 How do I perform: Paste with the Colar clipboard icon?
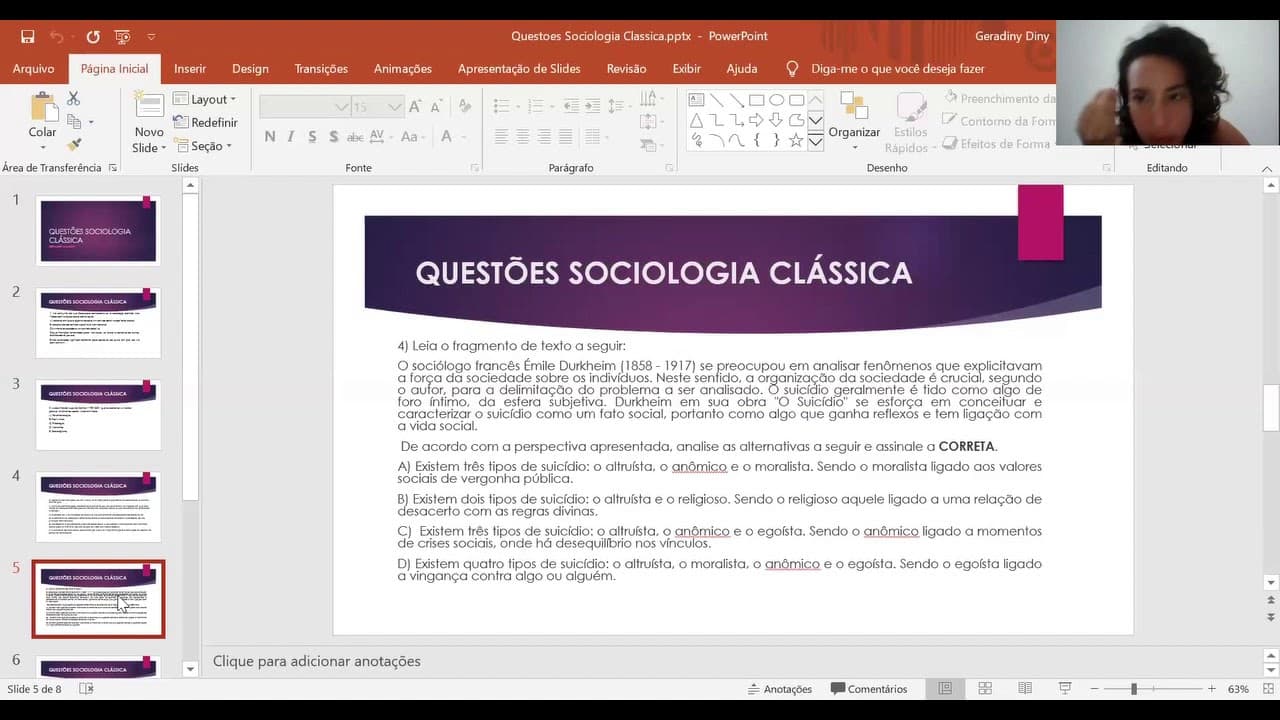tap(43, 108)
